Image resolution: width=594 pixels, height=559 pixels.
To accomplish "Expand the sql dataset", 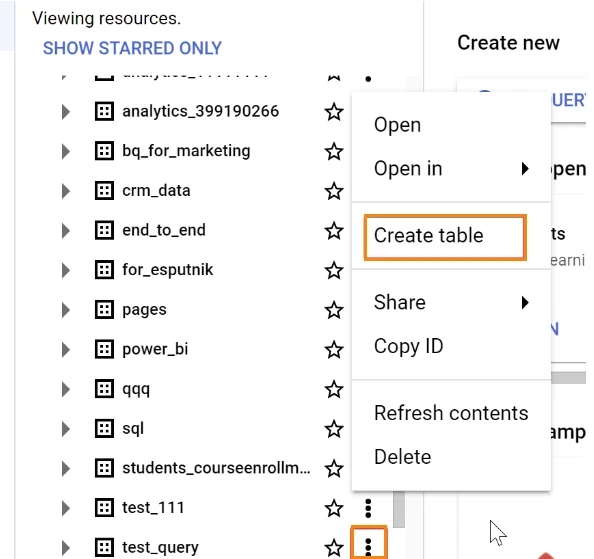I will pos(66,429).
